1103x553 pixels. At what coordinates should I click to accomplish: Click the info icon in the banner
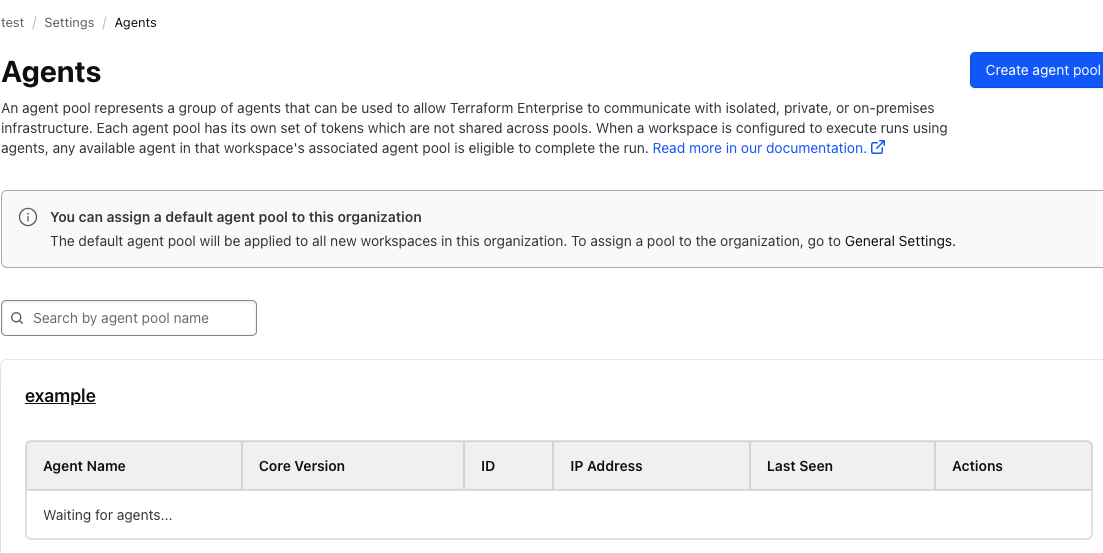[x=29, y=218]
